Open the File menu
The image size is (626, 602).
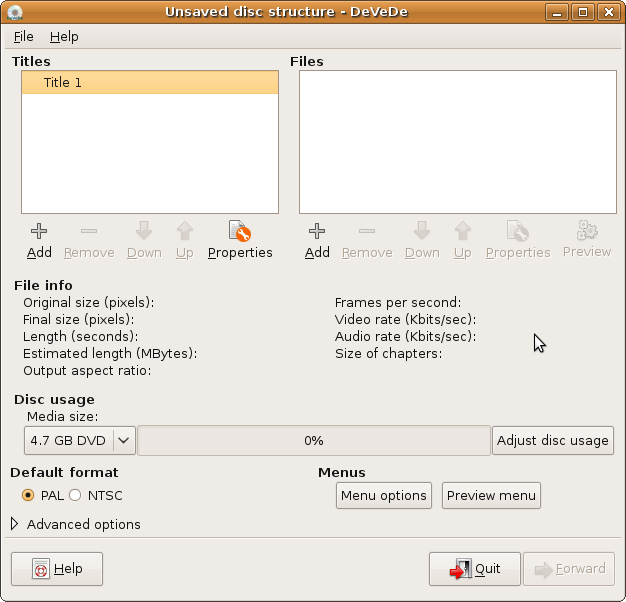click(23, 36)
